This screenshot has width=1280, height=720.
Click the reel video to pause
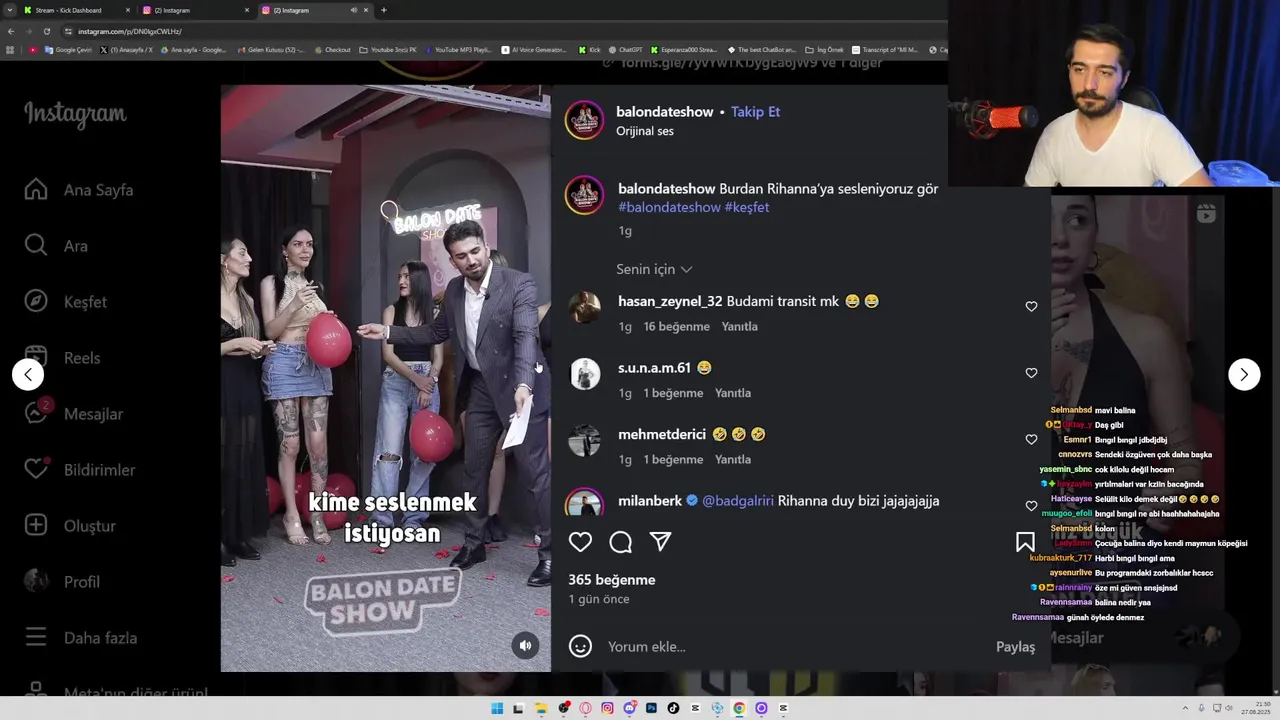[385, 378]
